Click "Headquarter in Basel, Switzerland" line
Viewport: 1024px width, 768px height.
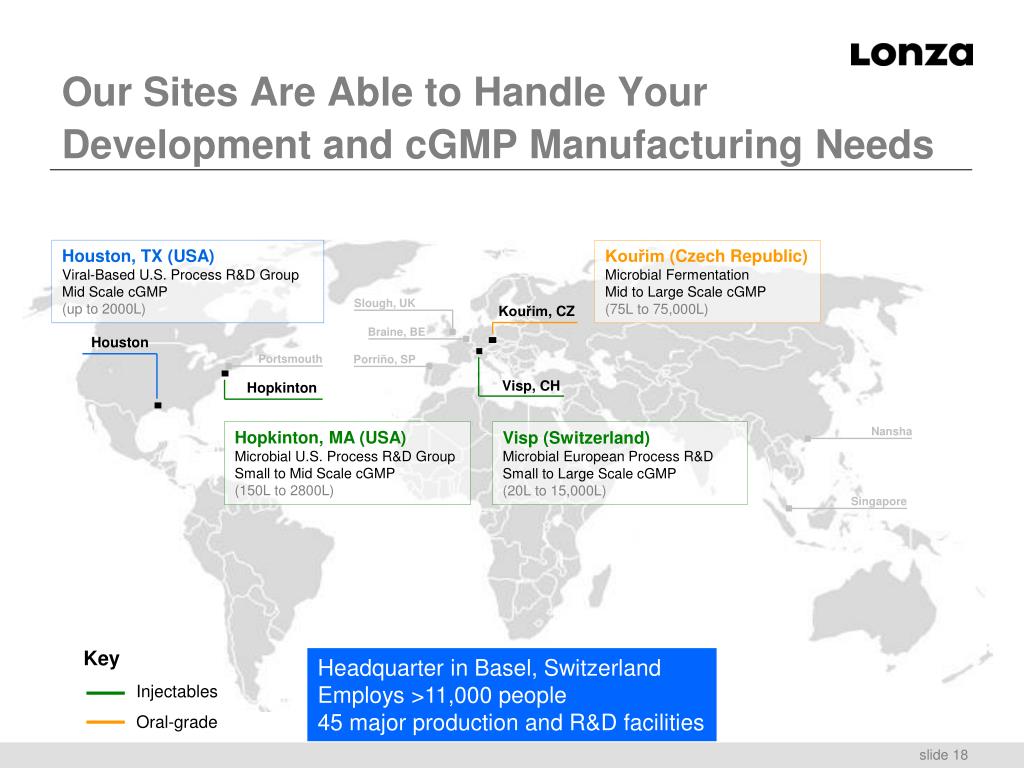tap(489, 668)
